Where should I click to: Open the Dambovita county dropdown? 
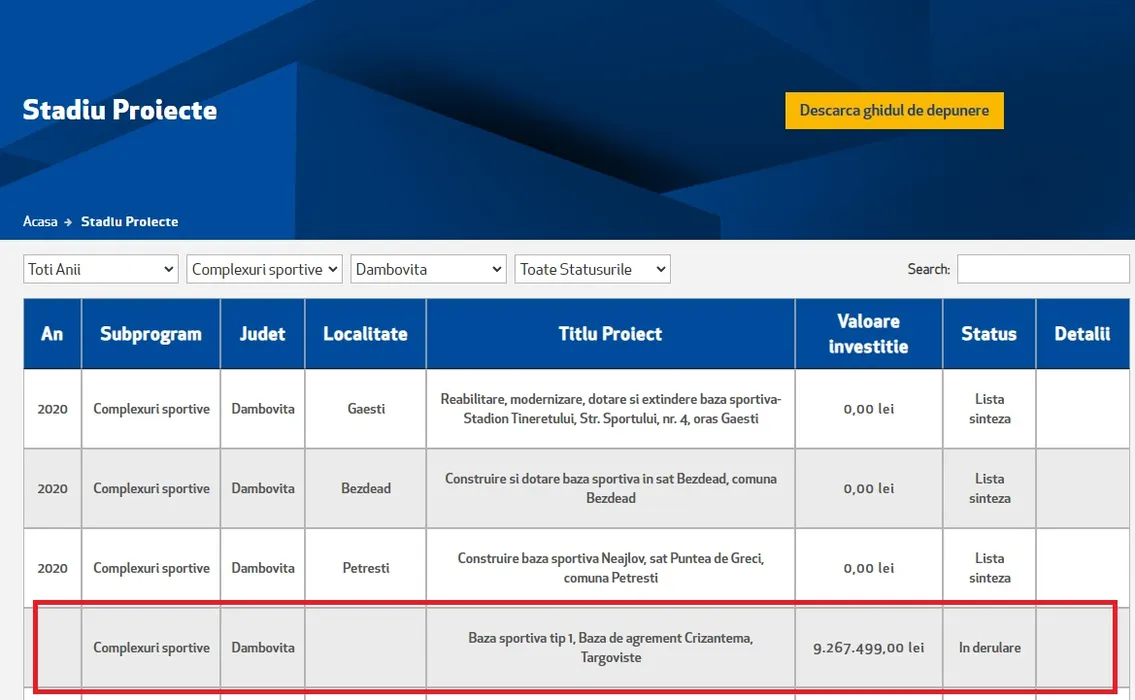click(x=428, y=269)
